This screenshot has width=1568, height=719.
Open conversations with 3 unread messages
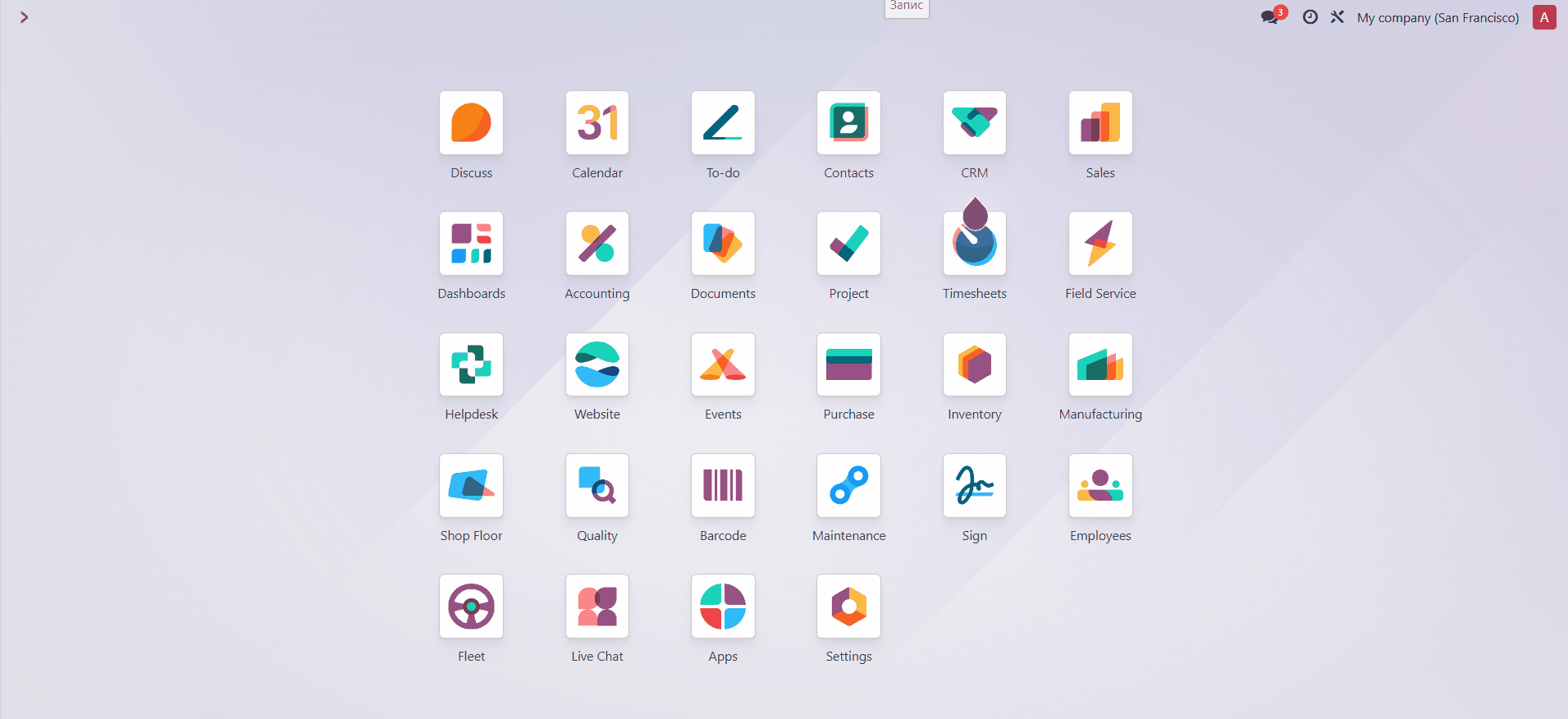[1273, 16]
